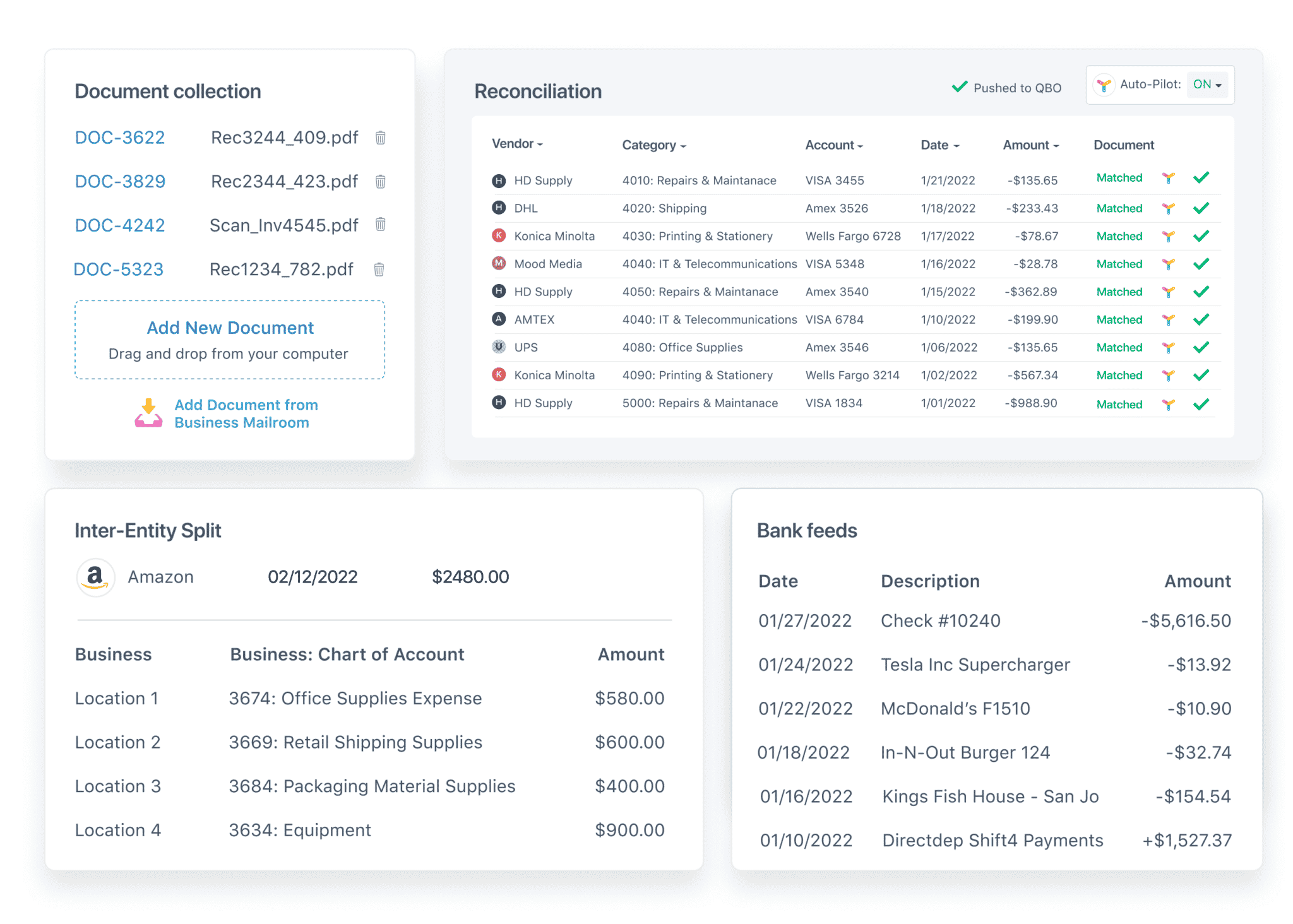Click the '4080: Office Supplies' category cell
This screenshot has width=1293, height=924.
682,347
